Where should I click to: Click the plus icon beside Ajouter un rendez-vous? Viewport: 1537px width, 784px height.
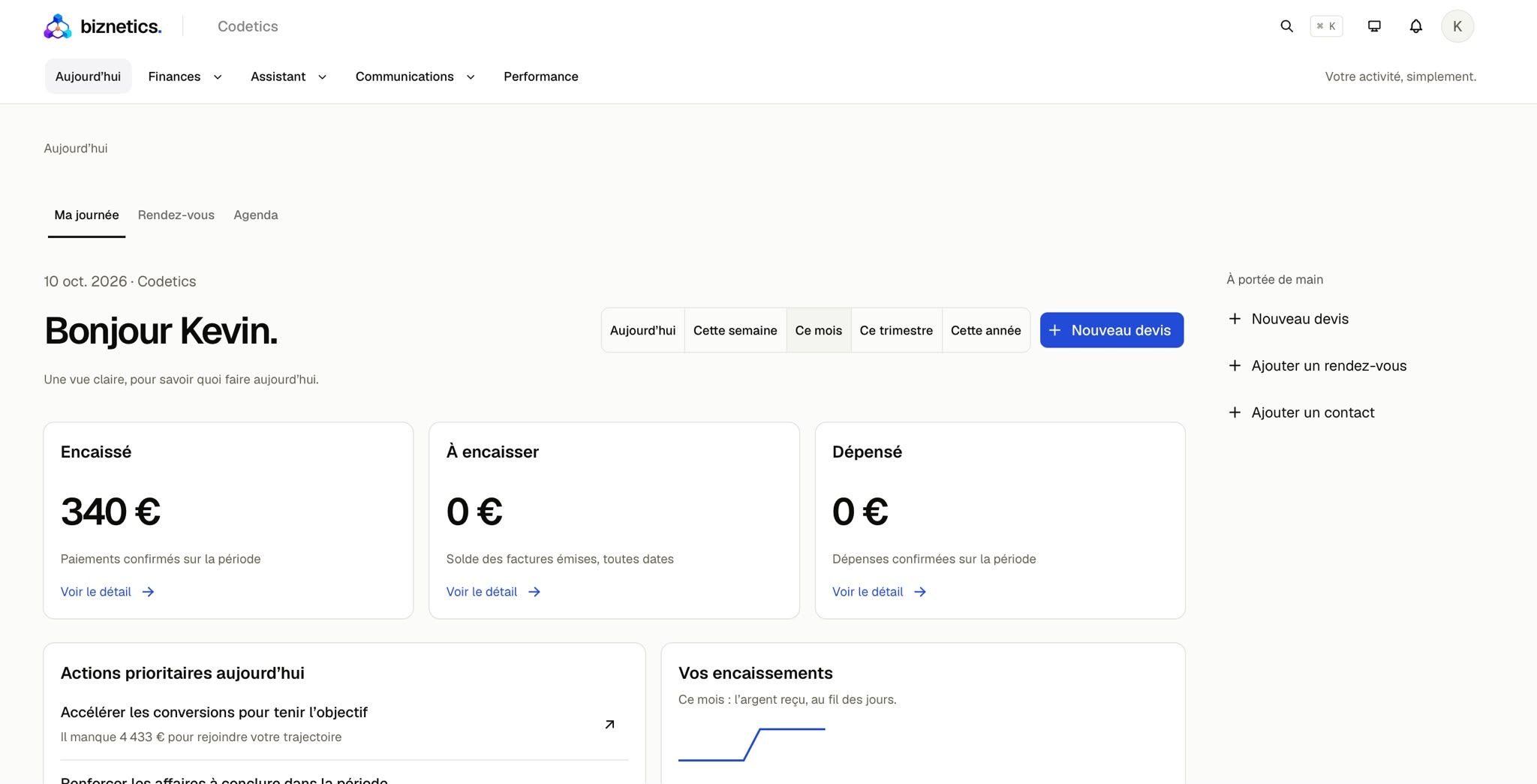[1235, 365]
